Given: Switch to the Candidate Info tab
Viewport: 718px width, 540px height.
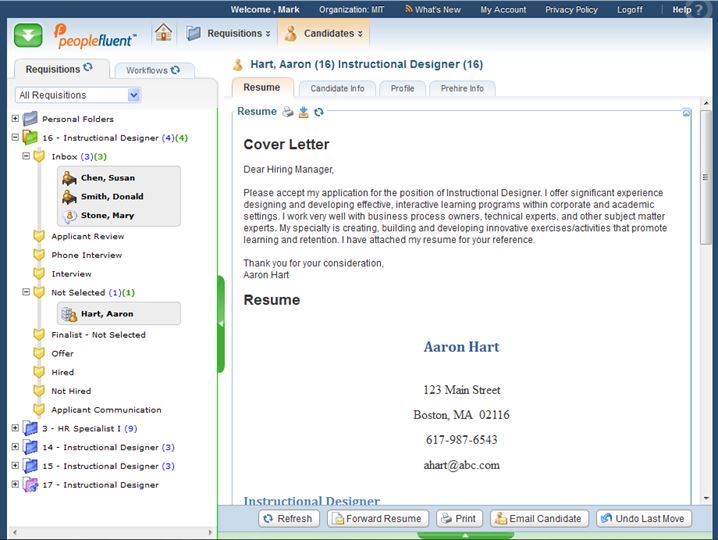Looking at the screenshot, I should (x=337, y=88).
